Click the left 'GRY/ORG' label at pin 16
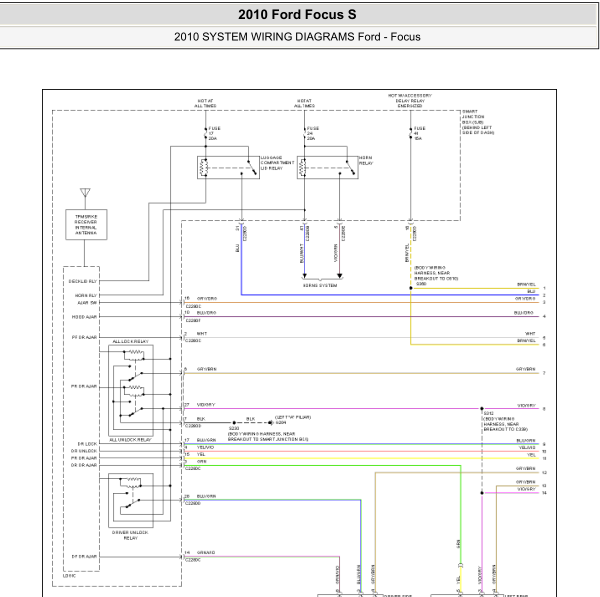 tap(207, 298)
